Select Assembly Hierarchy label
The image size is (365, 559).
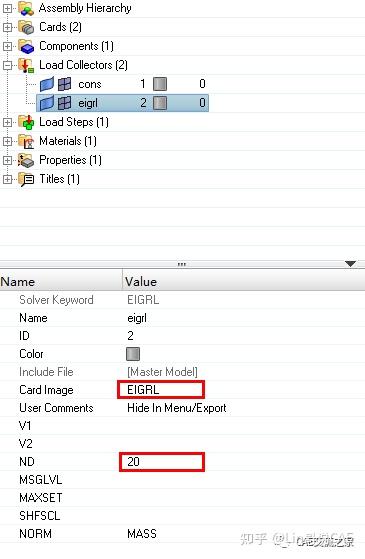pos(85,8)
